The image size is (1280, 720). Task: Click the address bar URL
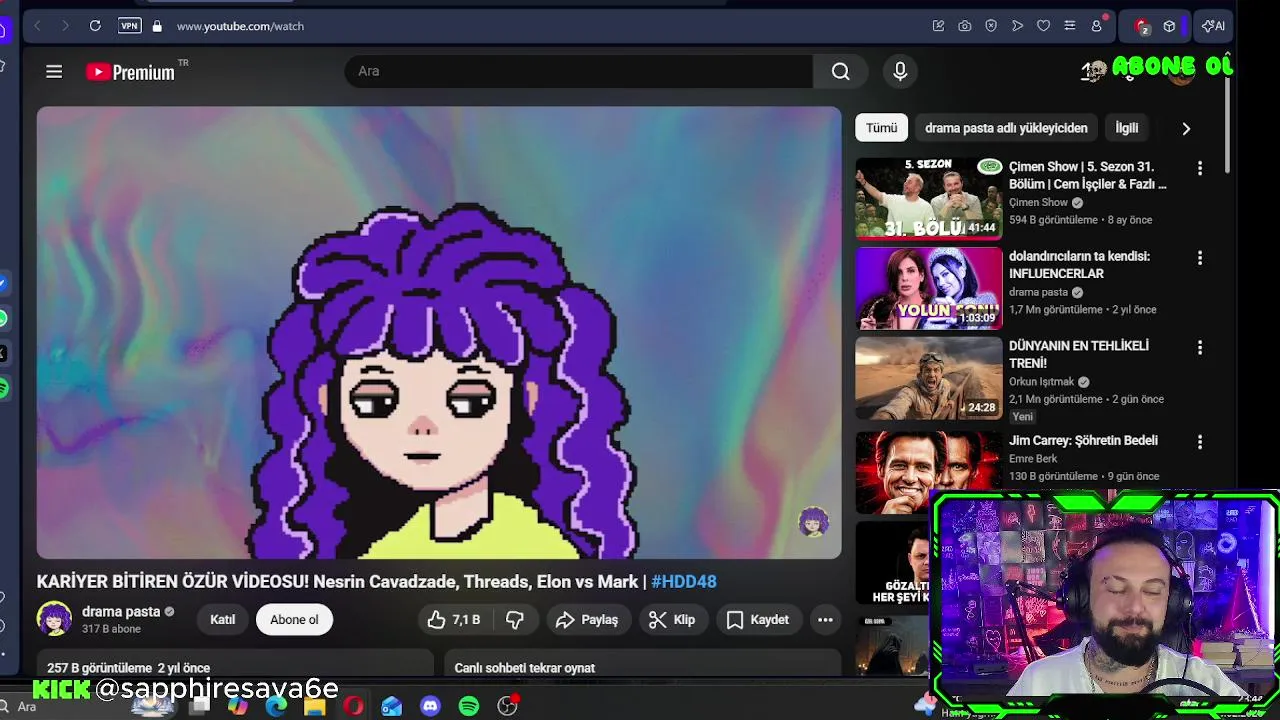240,26
